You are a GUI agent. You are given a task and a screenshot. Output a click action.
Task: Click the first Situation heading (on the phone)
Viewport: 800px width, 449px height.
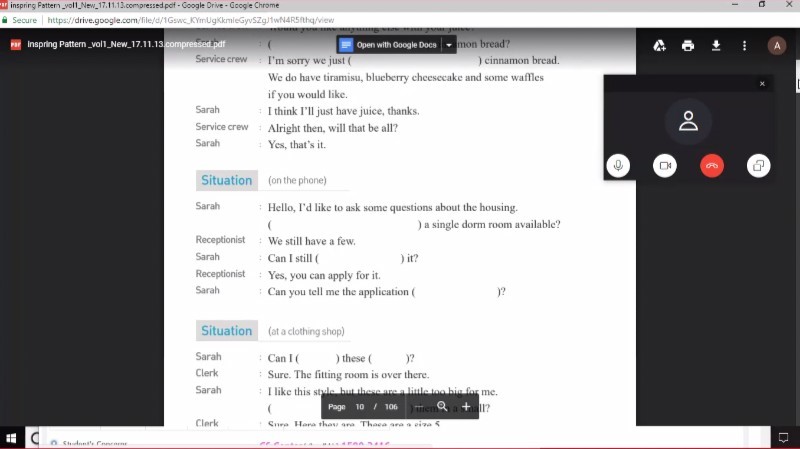click(x=227, y=180)
